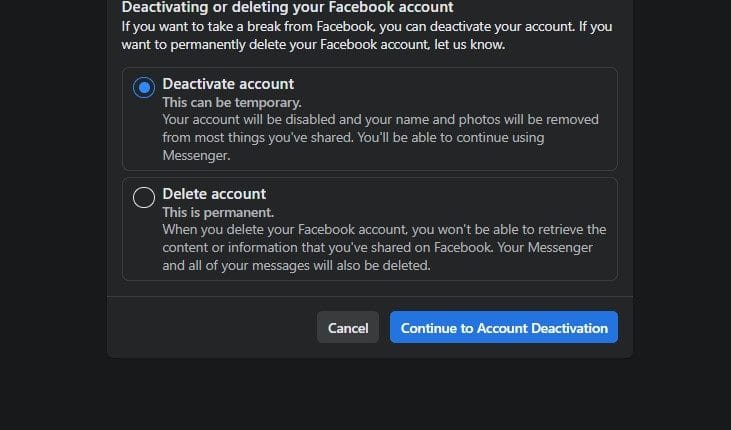731x430 pixels.
Task: Click "Your account will be disabled" description text
Action: 260,120
